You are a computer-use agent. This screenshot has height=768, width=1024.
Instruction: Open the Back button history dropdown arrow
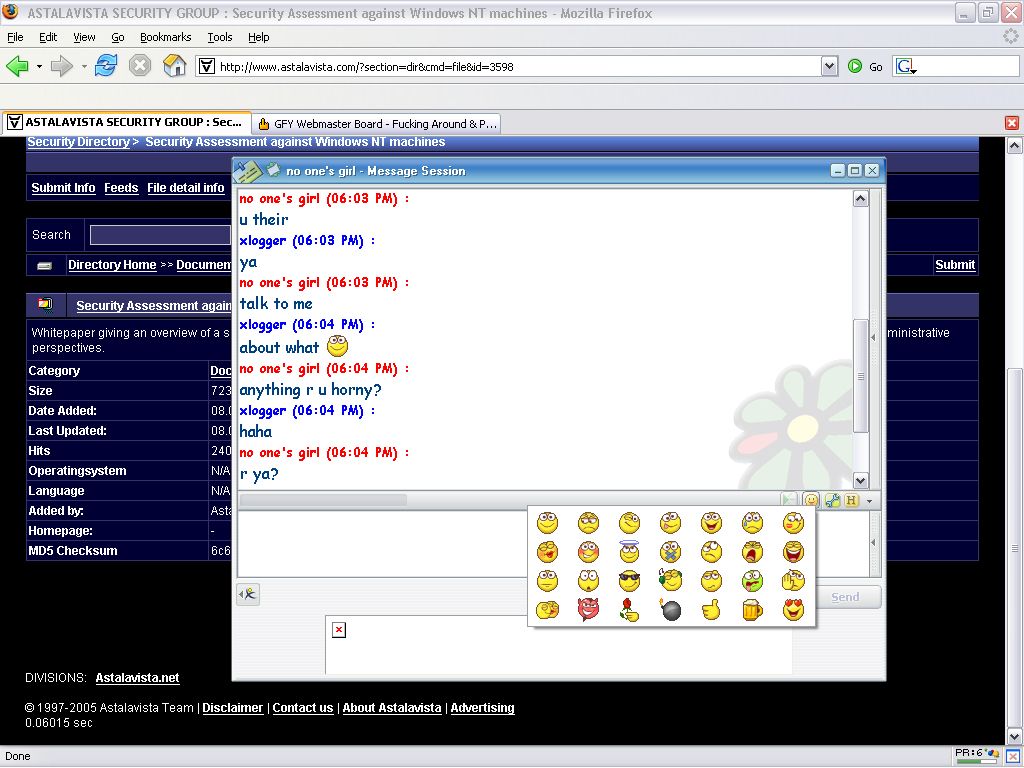pos(39,67)
